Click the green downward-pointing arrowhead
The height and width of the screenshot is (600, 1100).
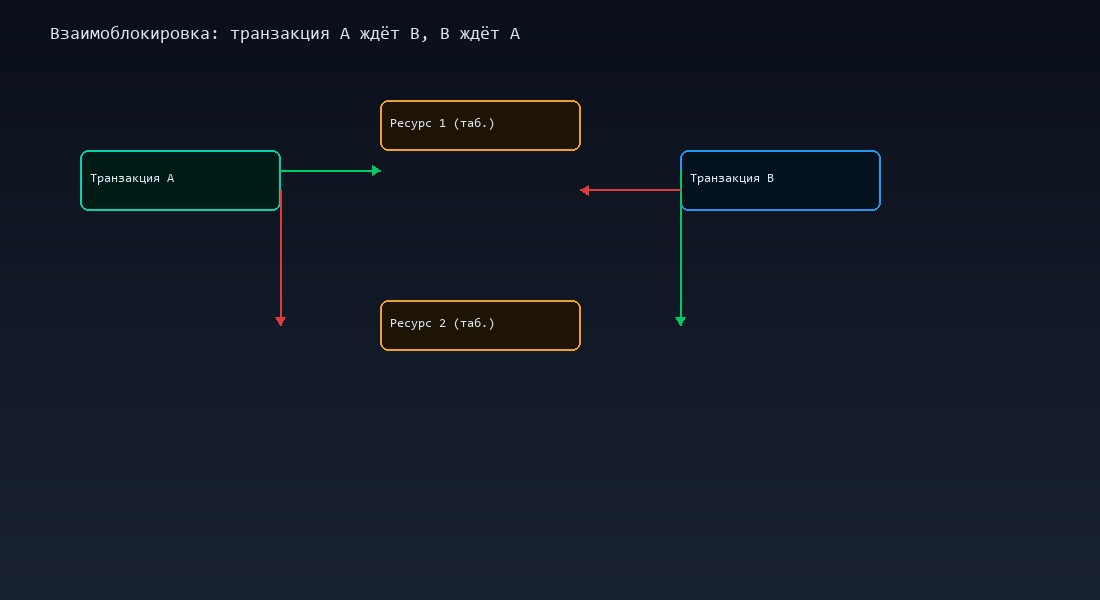tap(681, 321)
